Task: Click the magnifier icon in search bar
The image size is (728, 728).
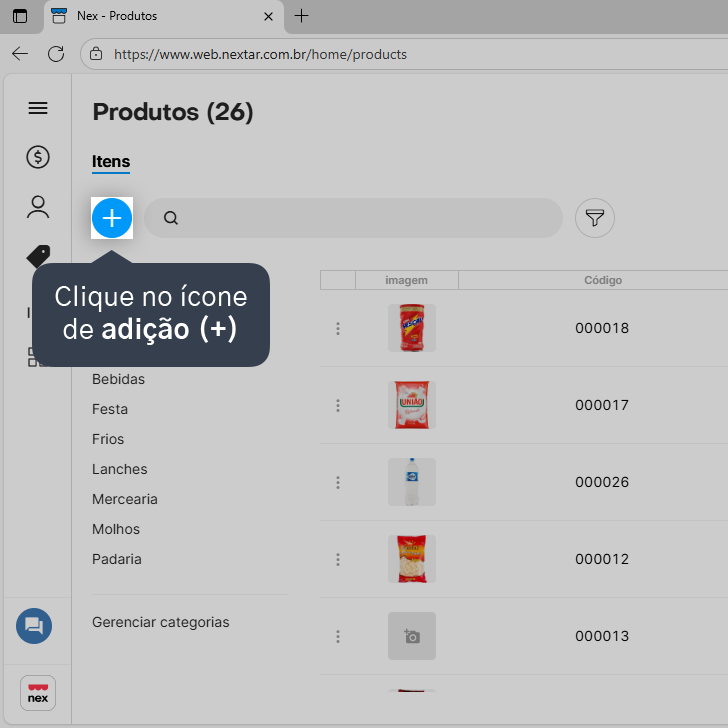Action: pyautogui.click(x=171, y=218)
